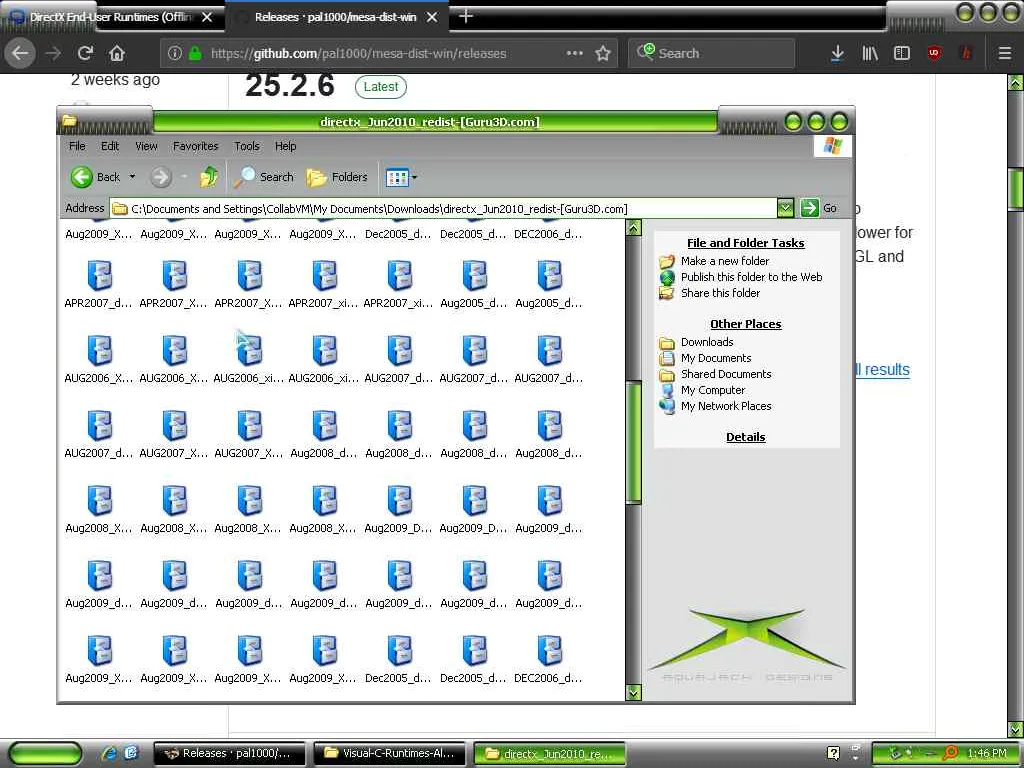
Task: Select the APR2007_d... cabinet file
Action: click(99, 284)
